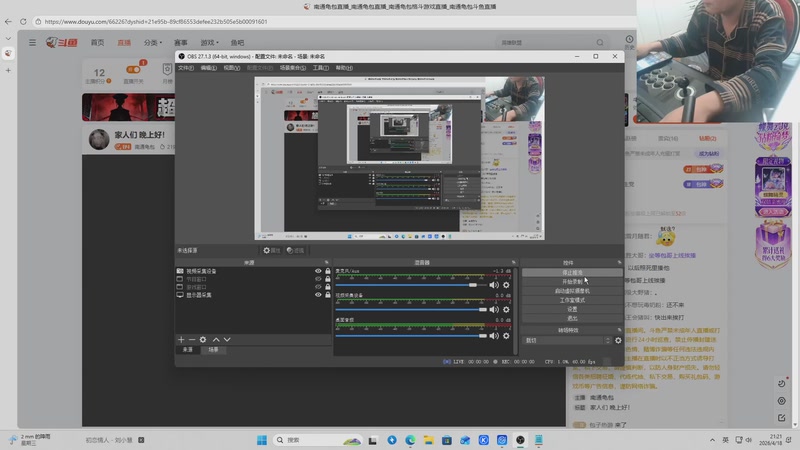Go to Douyu 首页 nav item
800x450 pixels.
click(x=97, y=43)
